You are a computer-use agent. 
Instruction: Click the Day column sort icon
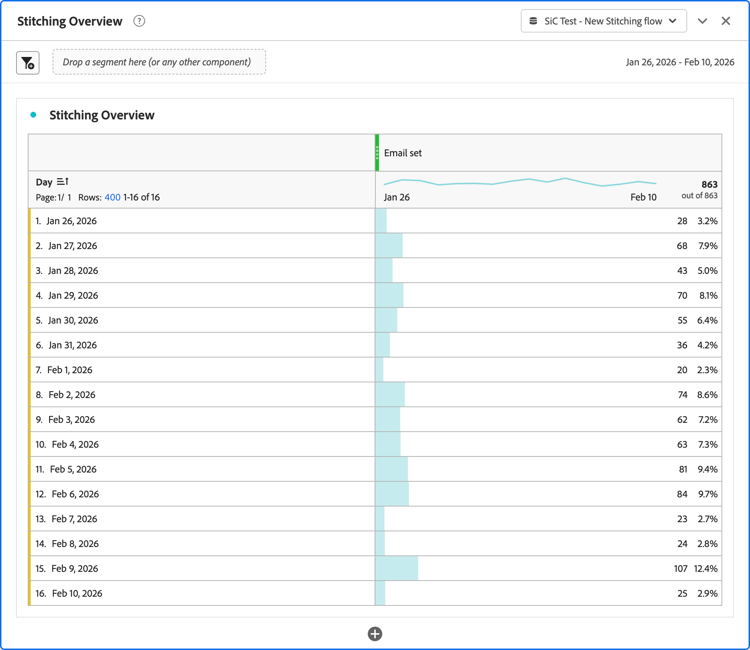pyautogui.click(x=63, y=182)
